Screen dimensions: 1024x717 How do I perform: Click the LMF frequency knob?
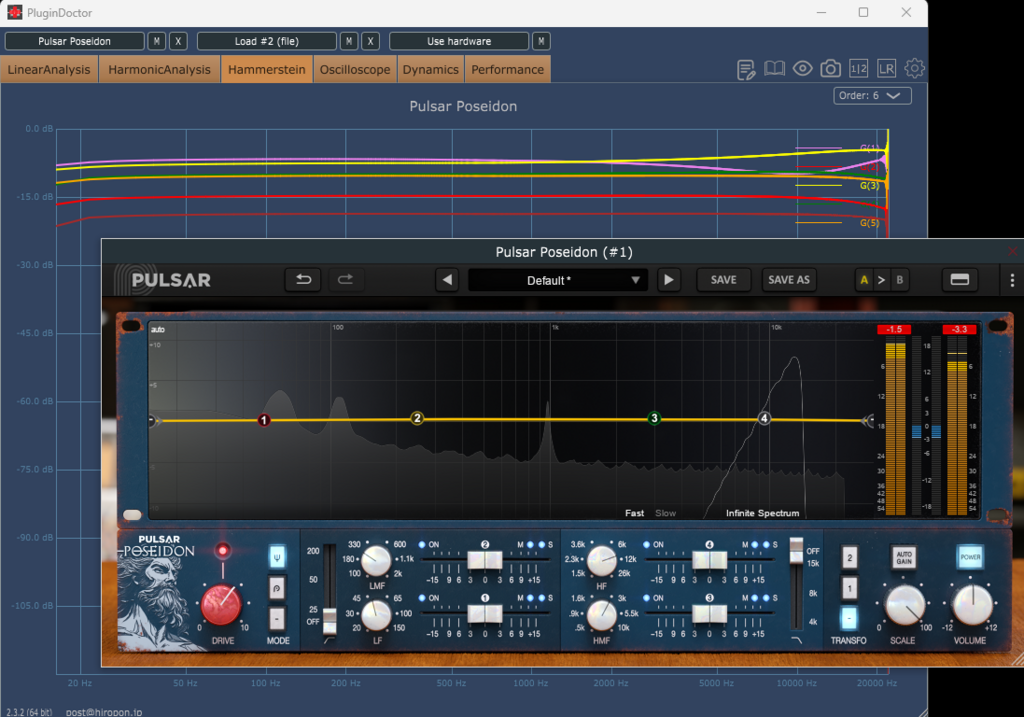click(x=376, y=561)
